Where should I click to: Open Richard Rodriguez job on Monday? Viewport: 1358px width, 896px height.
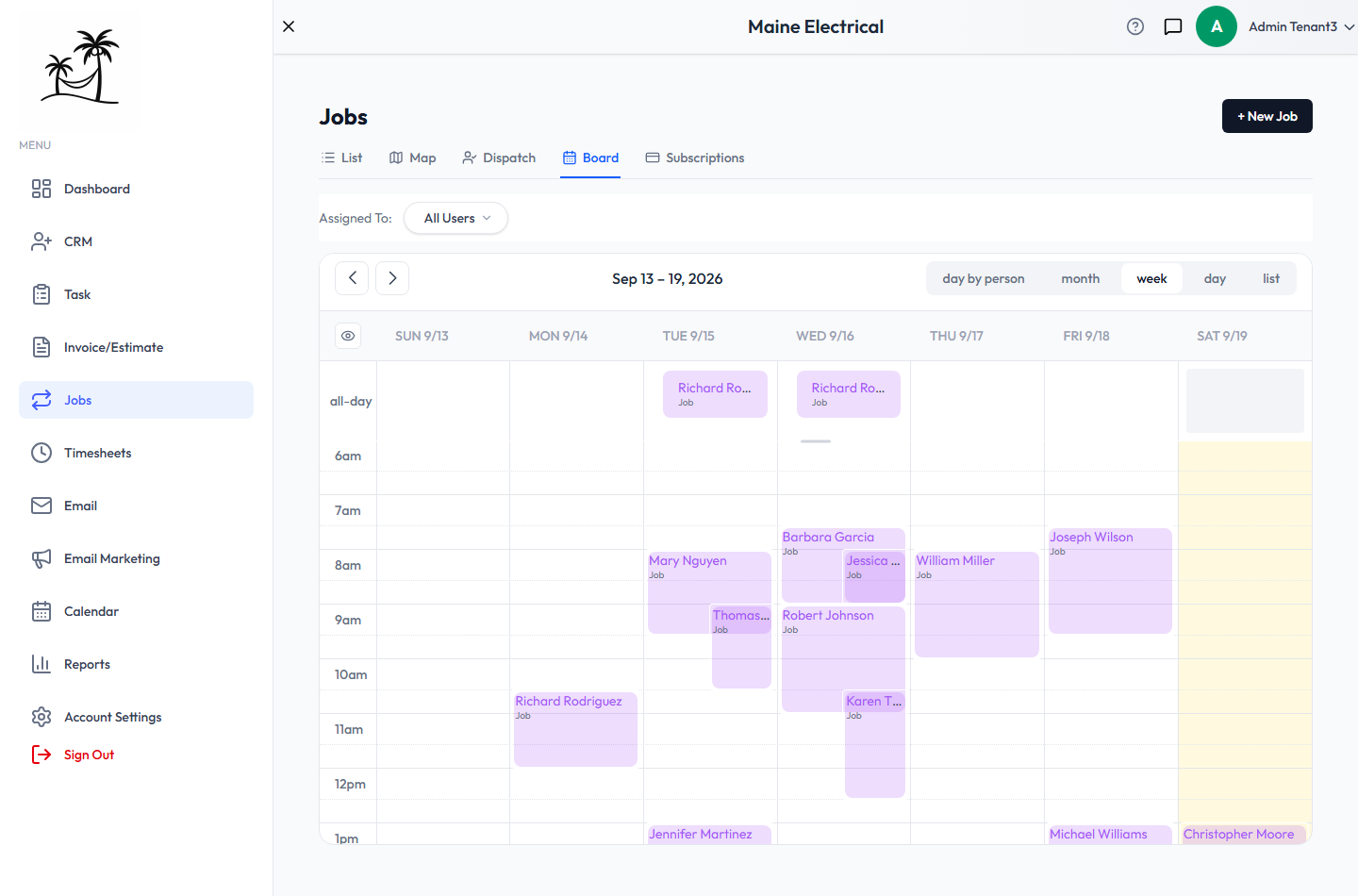pos(575,729)
